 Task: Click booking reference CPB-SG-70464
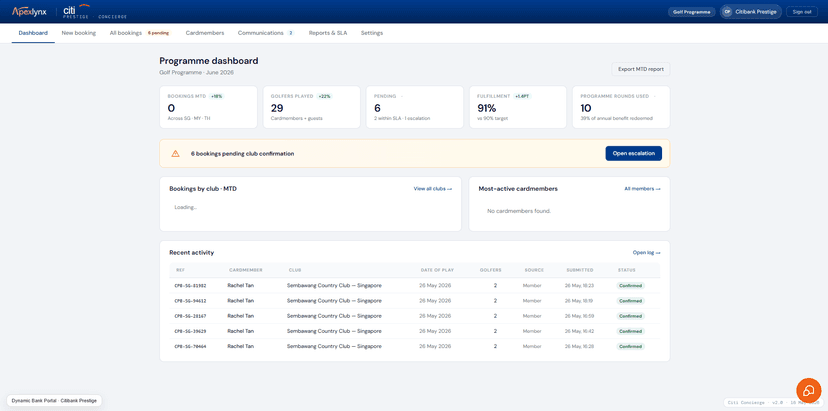(x=190, y=347)
